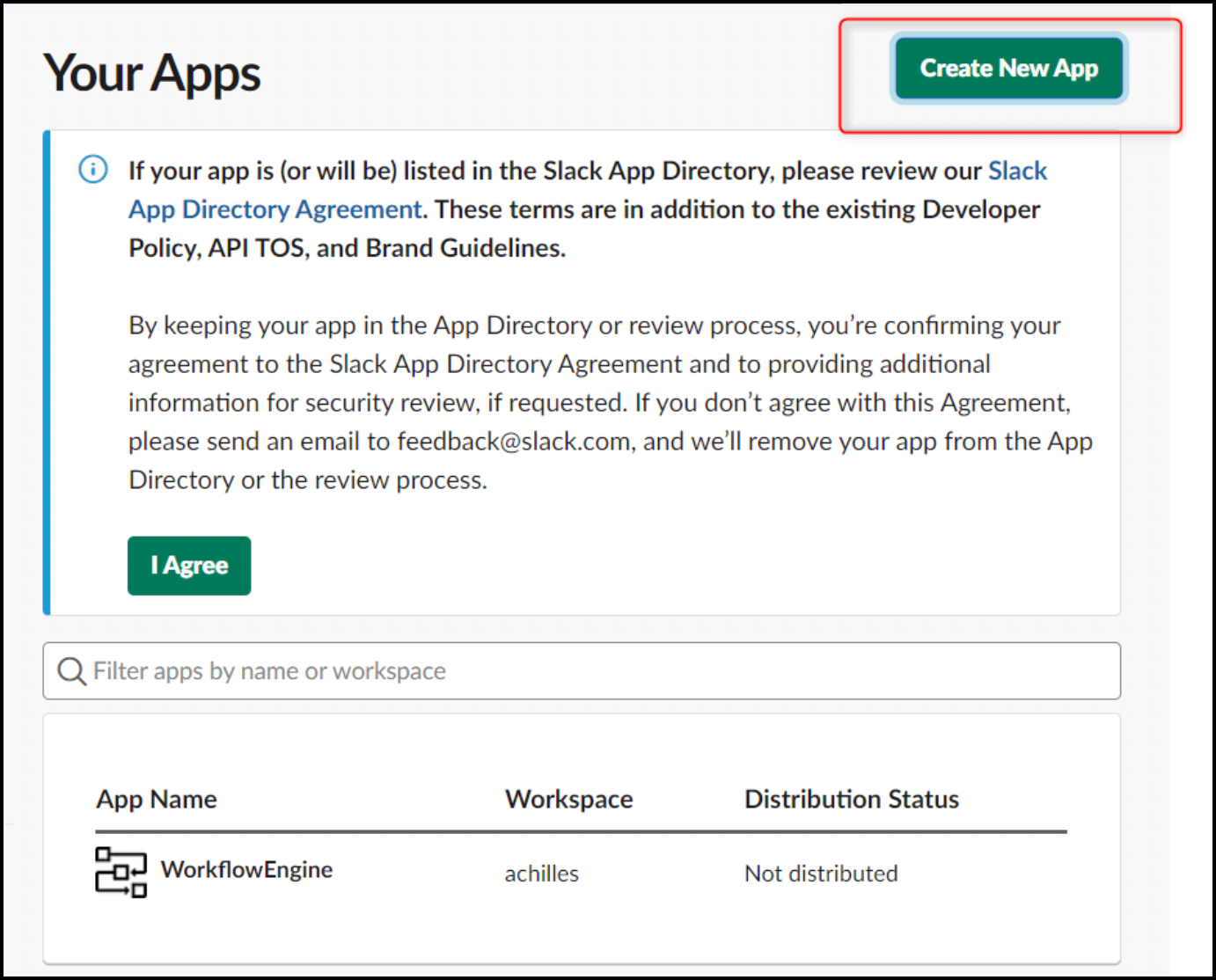Click the Distribution Status column header
This screenshot has height=980, width=1216.
(x=851, y=799)
